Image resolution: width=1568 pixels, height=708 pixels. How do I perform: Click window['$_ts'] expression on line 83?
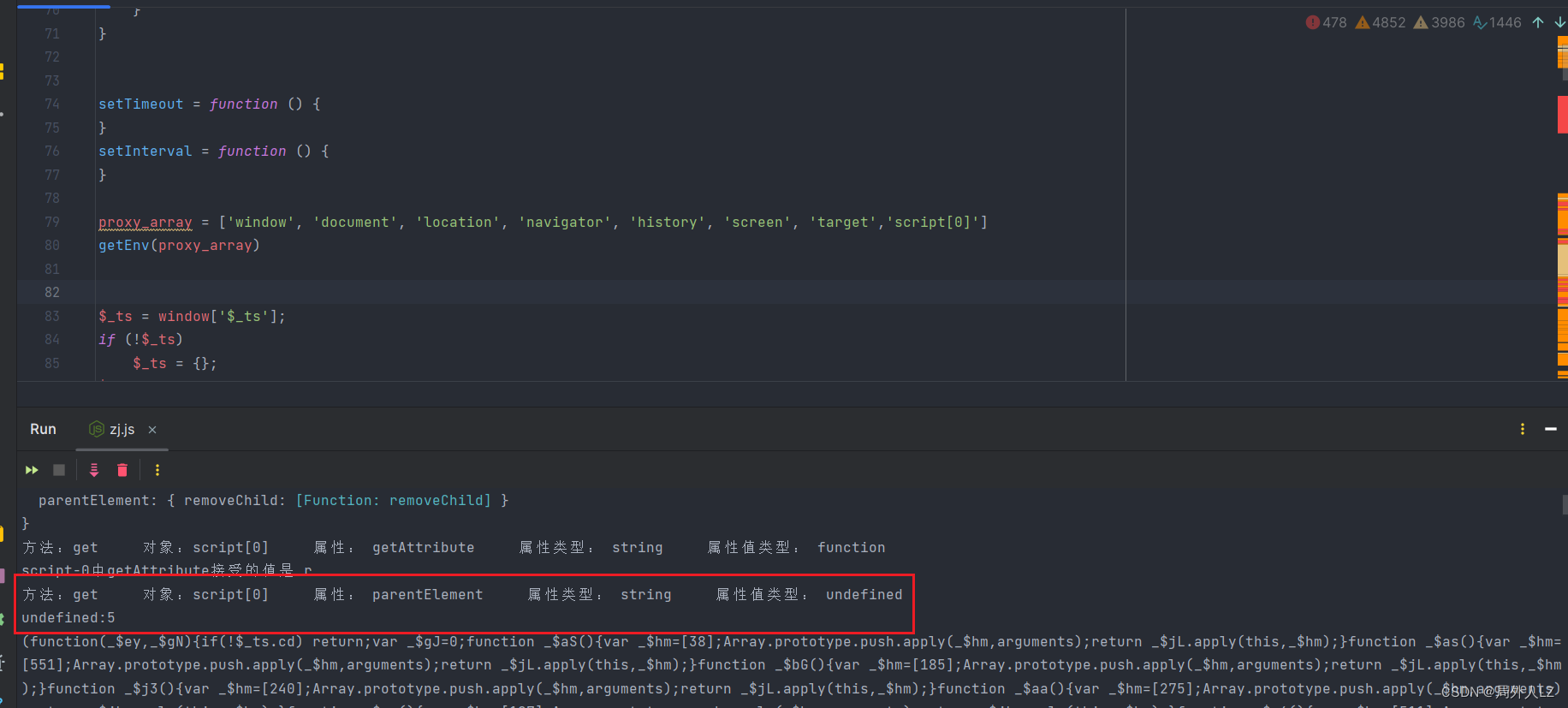pyautogui.click(x=217, y=317)
